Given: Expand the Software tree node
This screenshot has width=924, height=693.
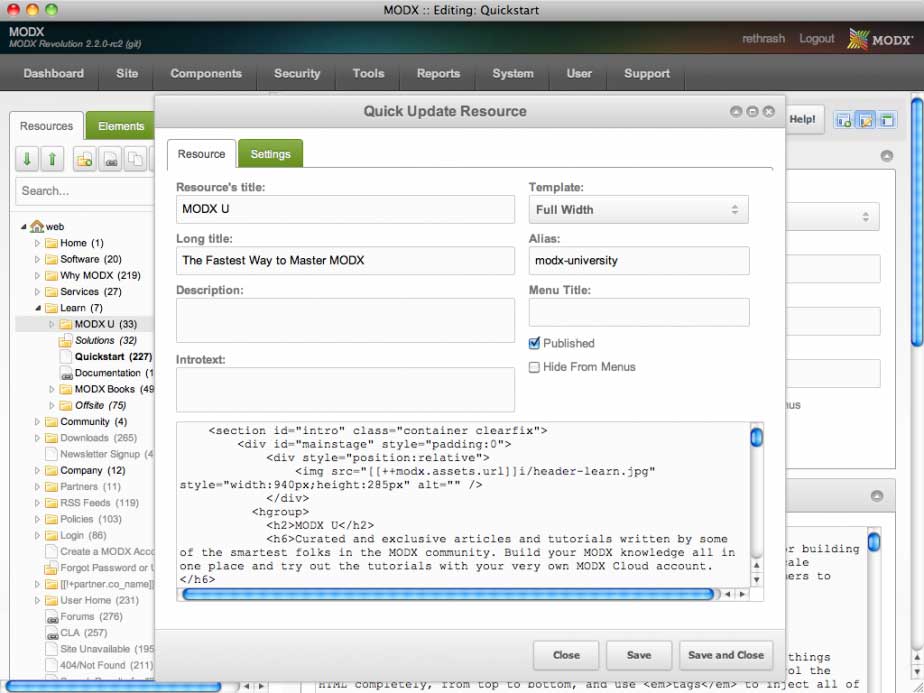Looking at the screenshot, I should pyautogui.click(x=37, y=259).
